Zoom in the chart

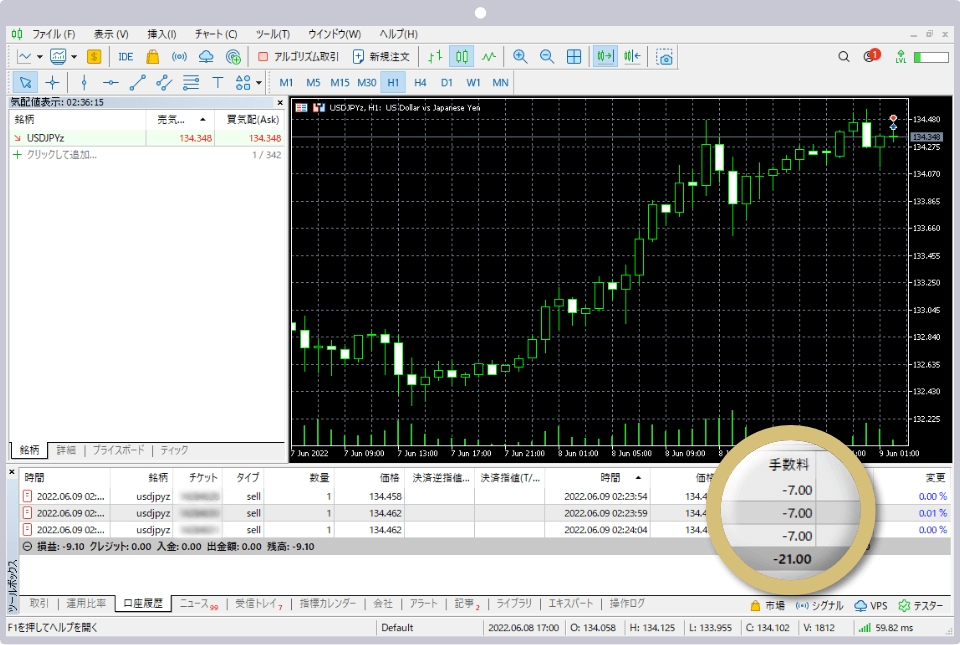tap(520, 57)
